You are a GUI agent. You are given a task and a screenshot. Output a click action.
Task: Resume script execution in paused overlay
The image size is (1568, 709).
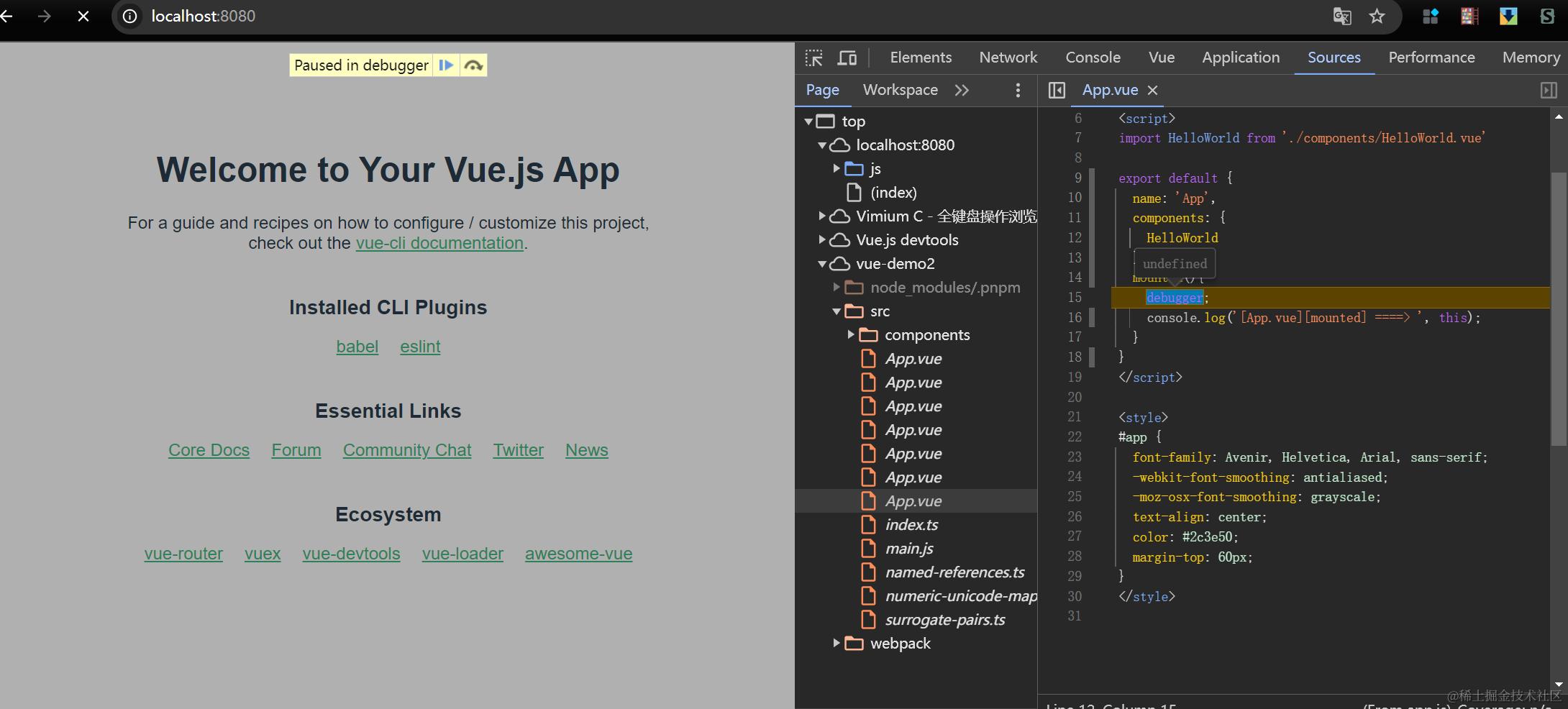[x=446, y=65]
